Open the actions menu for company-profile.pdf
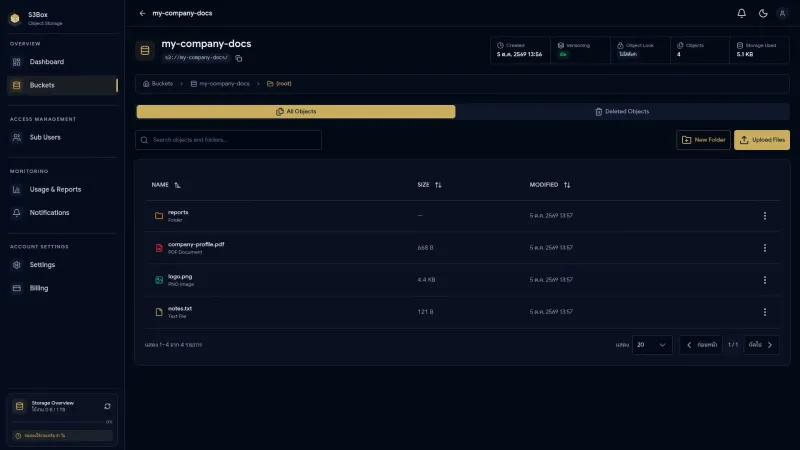 [765, 248]
